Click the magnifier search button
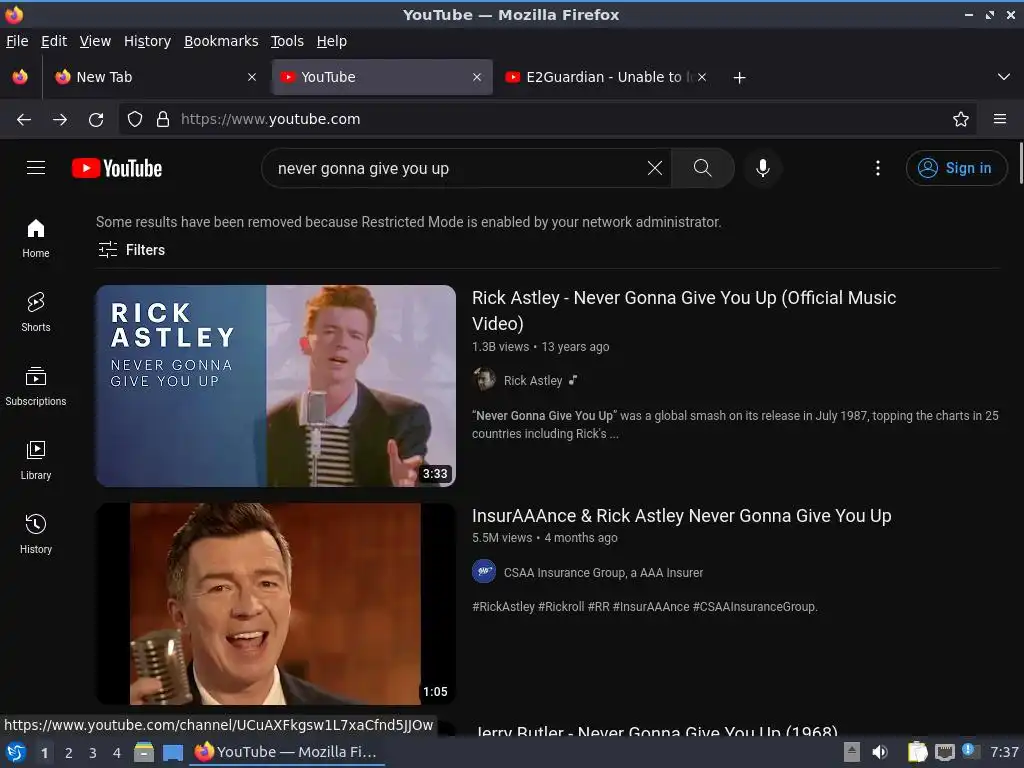The height and width of the screenshot is (768, 1024). click(703, 168)
